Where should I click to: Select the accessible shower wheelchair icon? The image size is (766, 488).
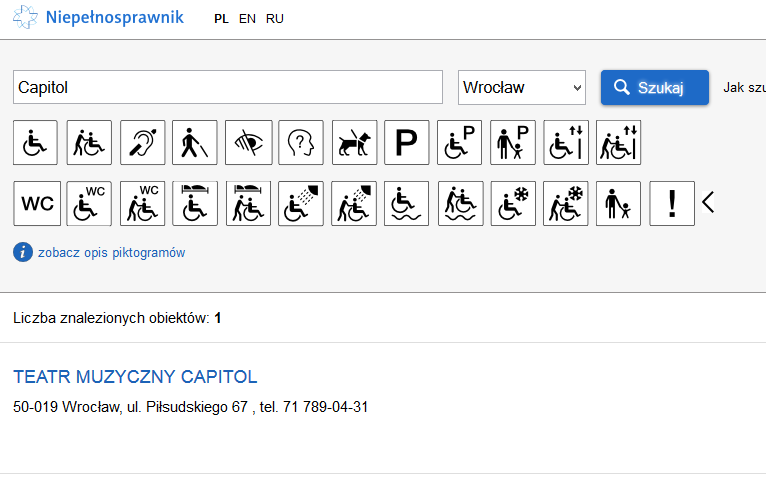pyautogui.click(x=300, y=204)
